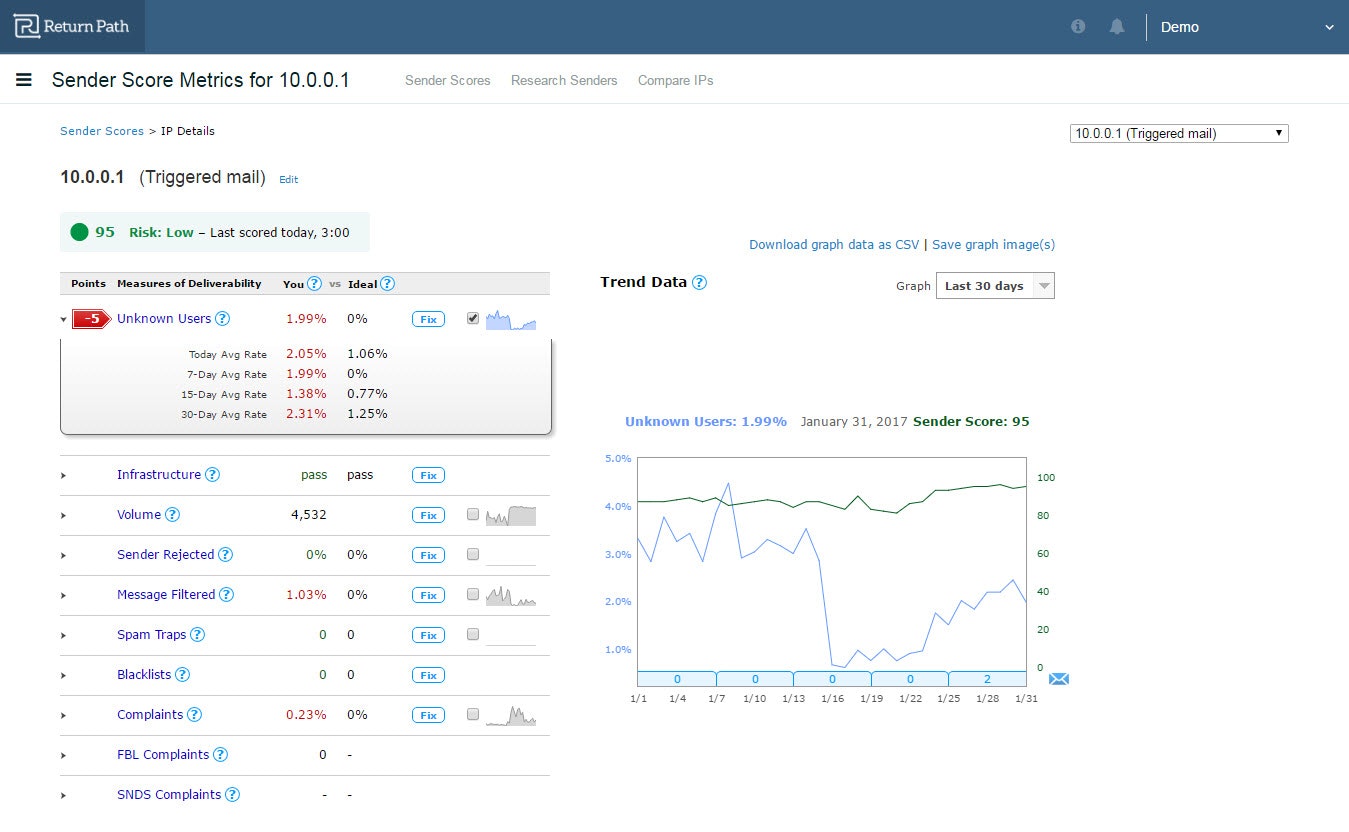
Task: Open help icon beside Infrastructure
Action: [x=213, y=475]
